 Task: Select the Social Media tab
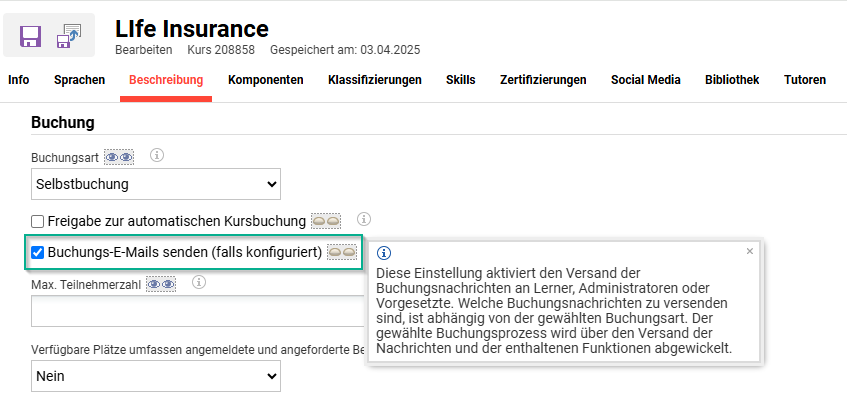click(x=645, y=80)
